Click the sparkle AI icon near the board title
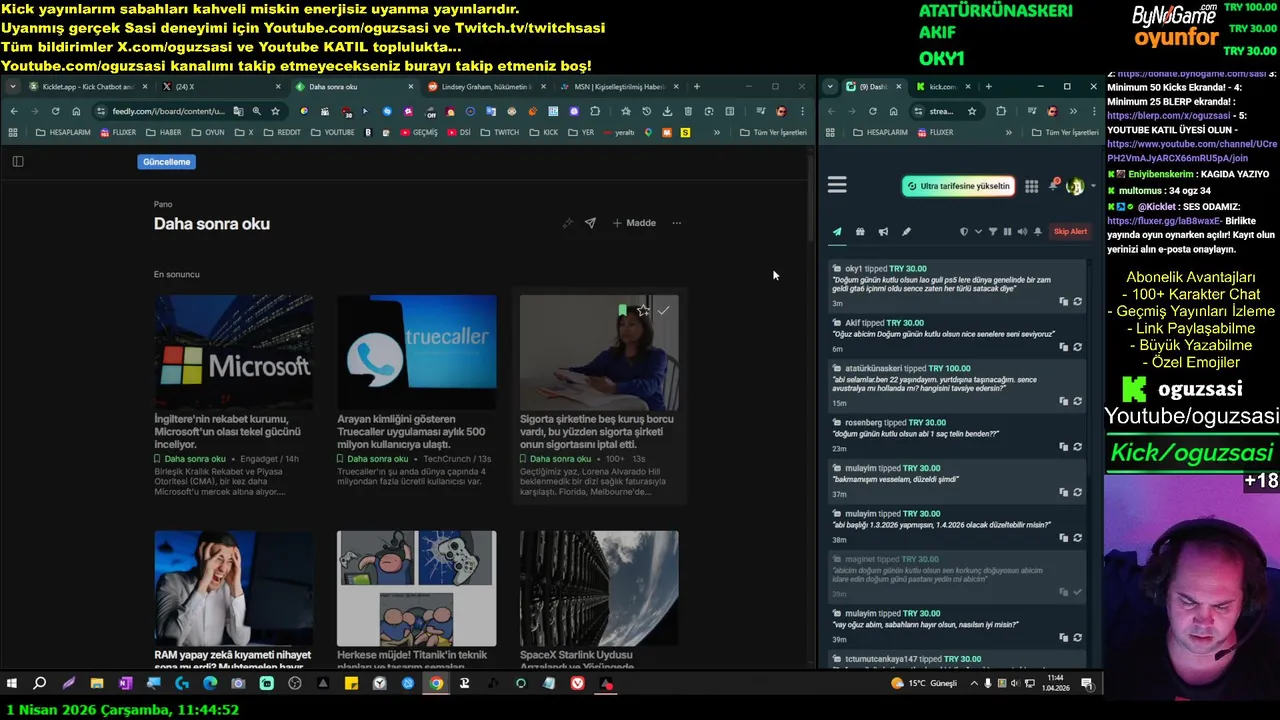 click(x=567, y=223)
